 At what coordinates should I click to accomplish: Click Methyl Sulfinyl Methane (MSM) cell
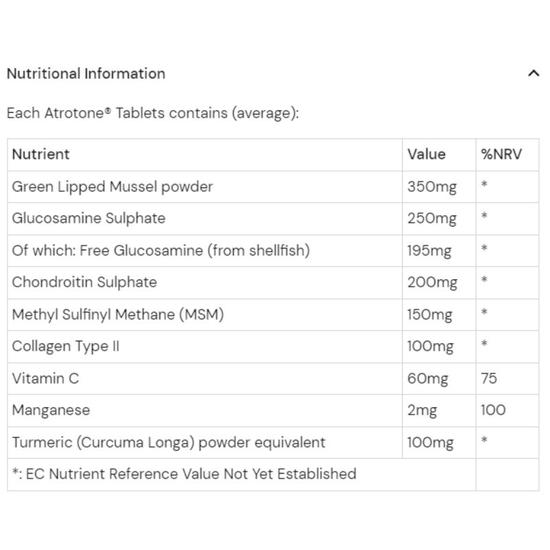tap(205, 315)
